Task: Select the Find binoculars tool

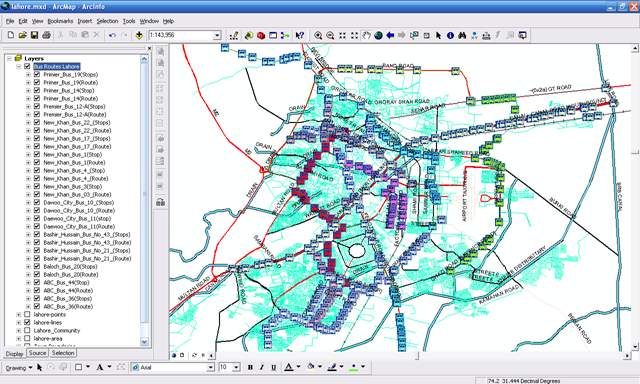Action: 462,36
